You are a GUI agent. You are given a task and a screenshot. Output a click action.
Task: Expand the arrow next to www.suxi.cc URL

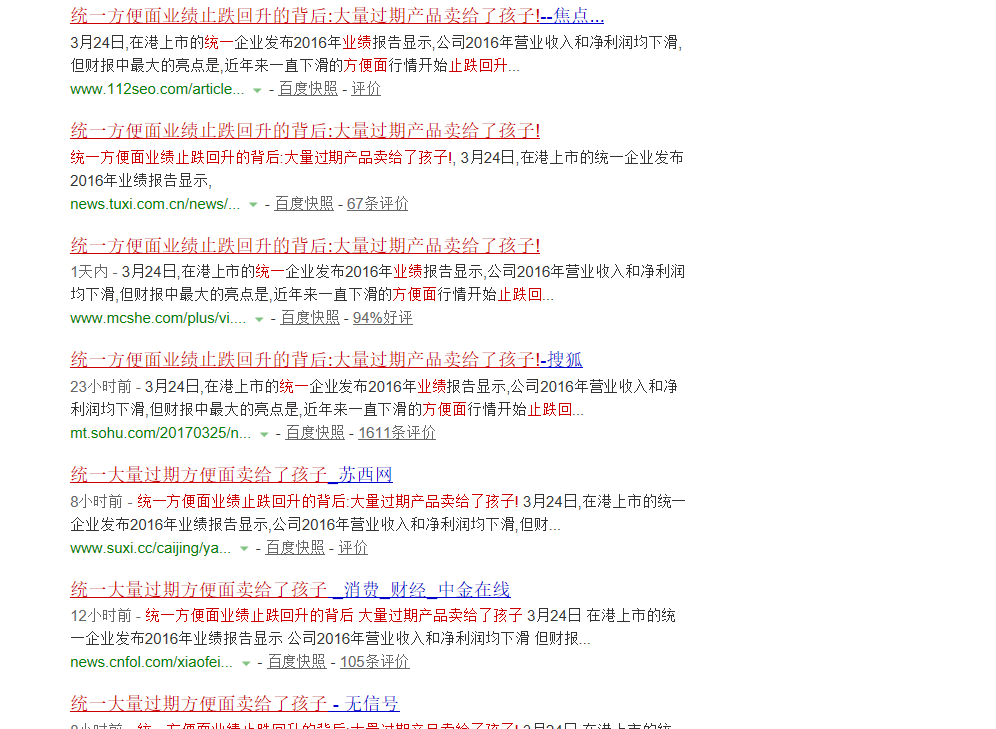pos(244,549)
